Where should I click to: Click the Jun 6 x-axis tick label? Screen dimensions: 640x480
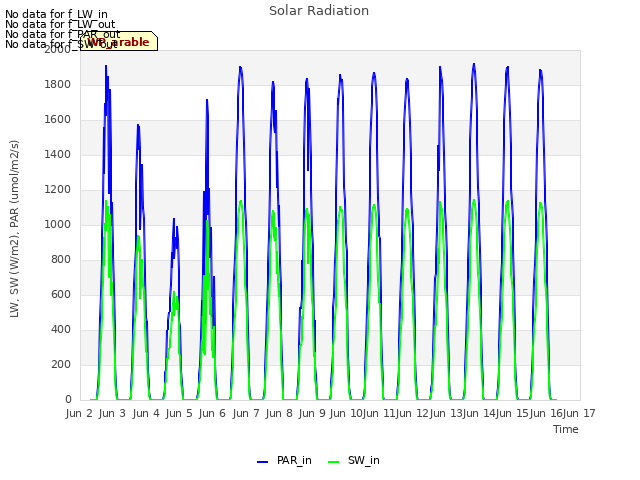212,413
